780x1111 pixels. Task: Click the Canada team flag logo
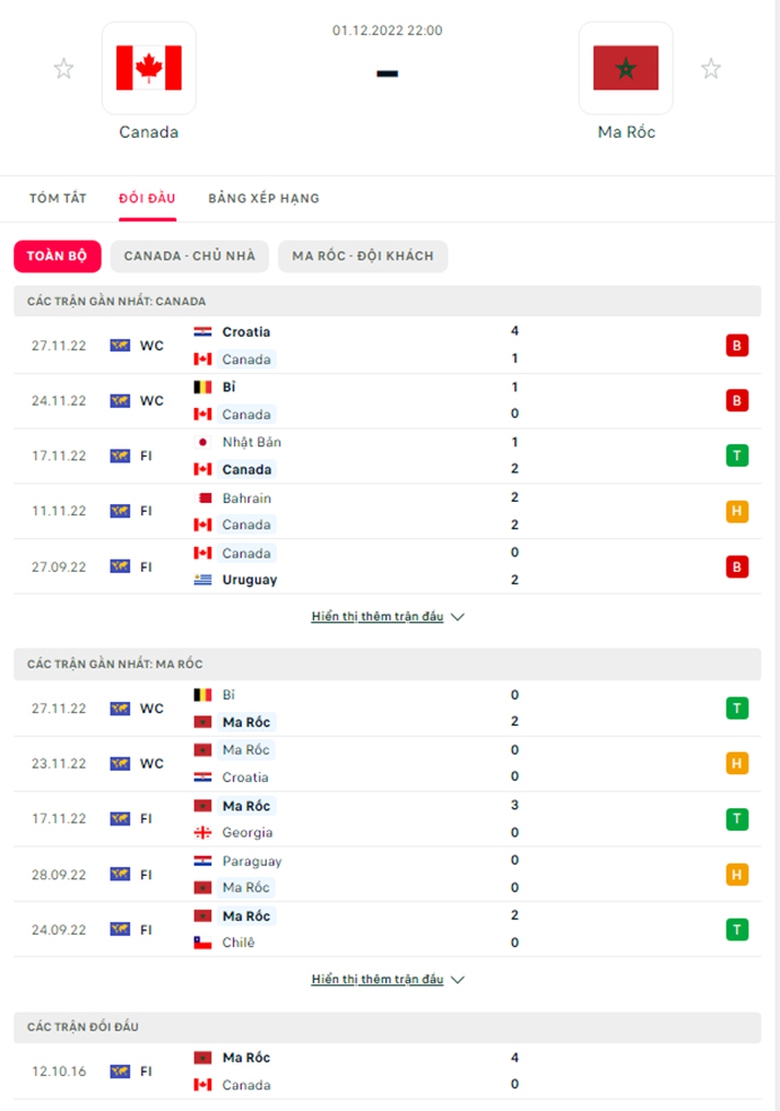(149, 68)
